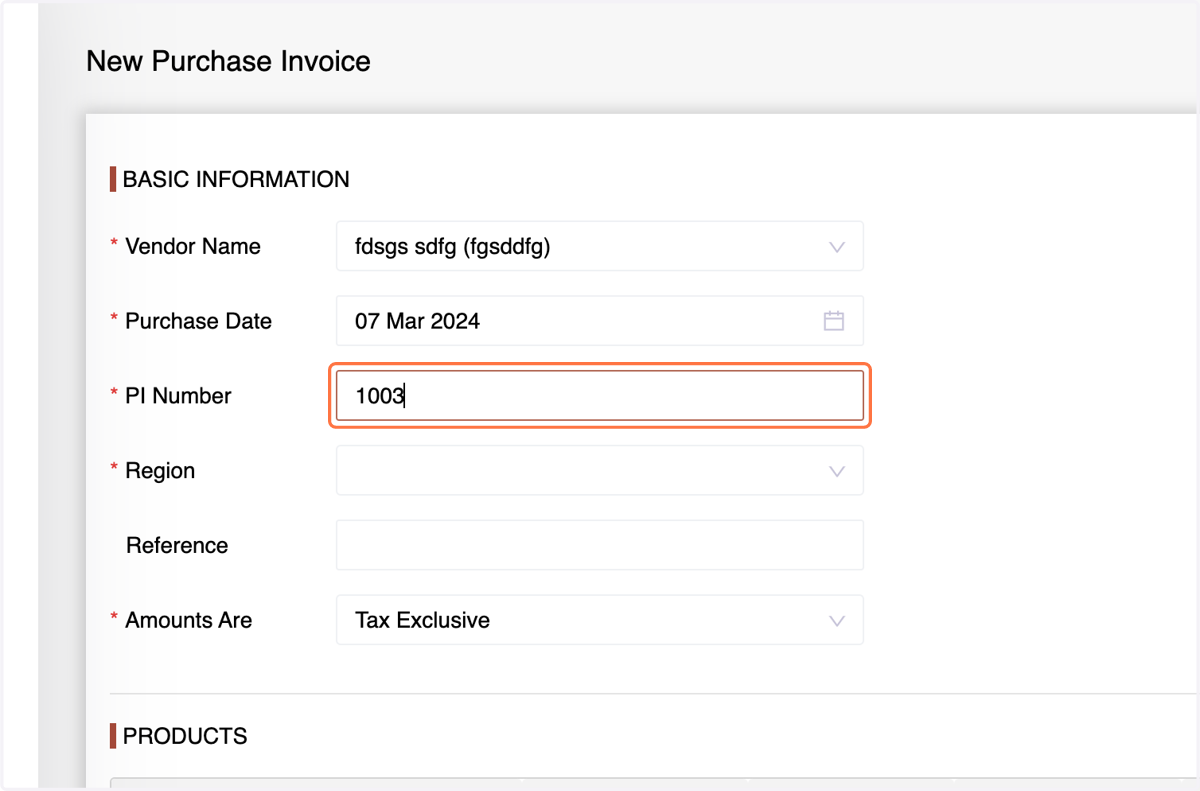
Task: Focus the PI Number field containing 1003
Action: pos(599,396)
